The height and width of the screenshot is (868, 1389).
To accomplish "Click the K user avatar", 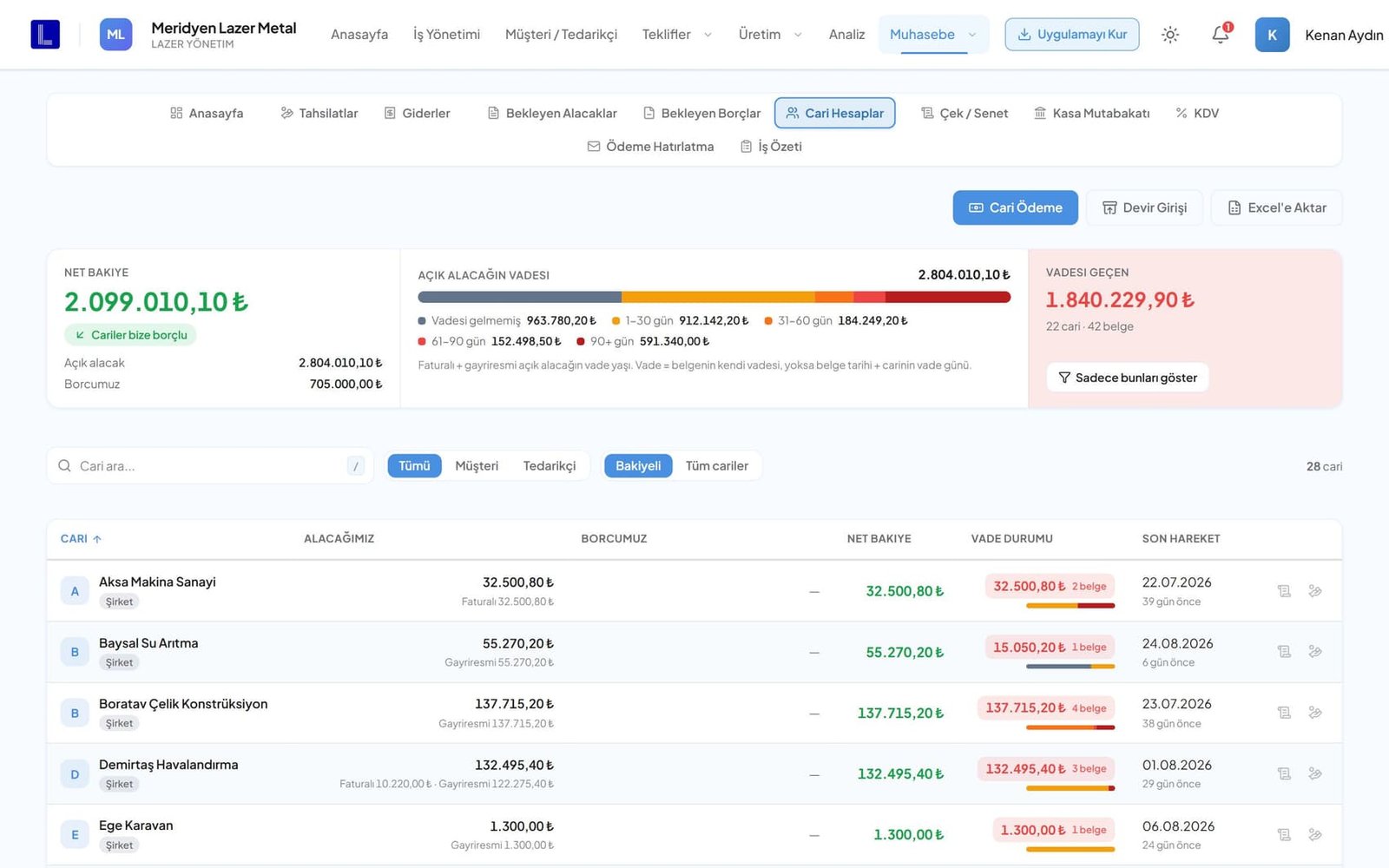I will 1272,35.
